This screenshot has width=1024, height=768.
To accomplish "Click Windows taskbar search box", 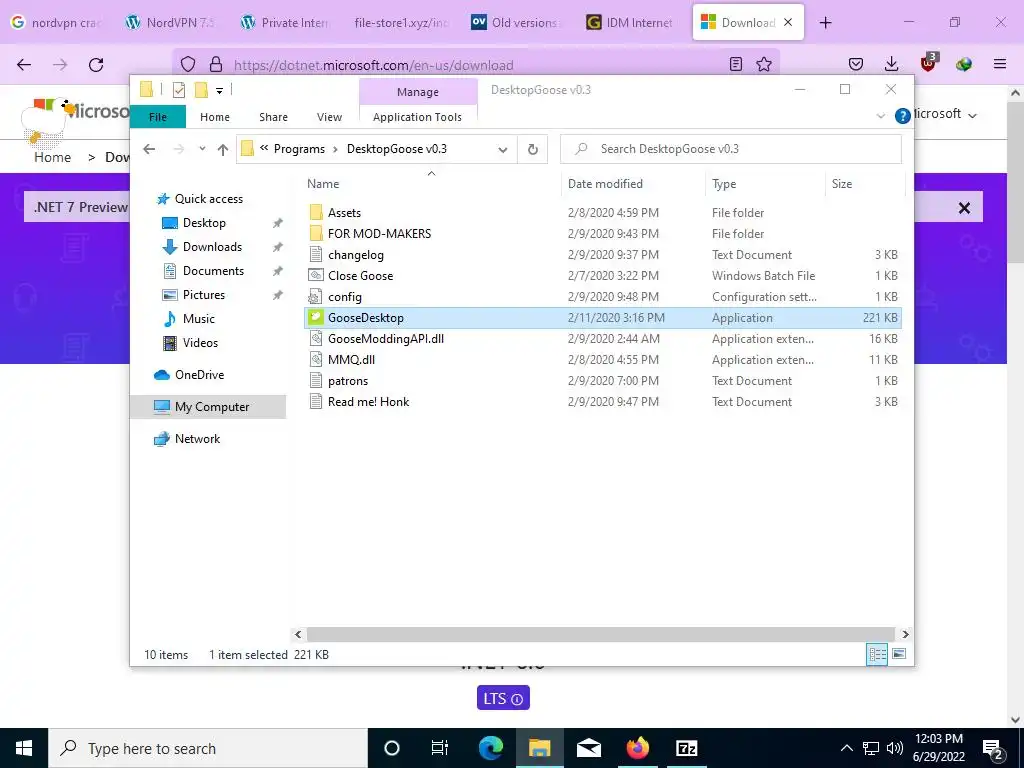I will pyautogui.click(x=208, y=748).
